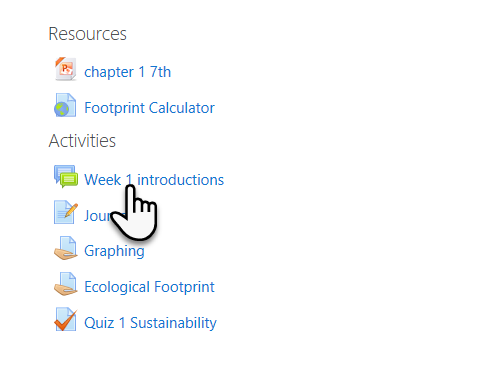This screenshot has height=365, width=483.
Task: Open the Ecological Footprint assignment link
Action: (149, 287)
